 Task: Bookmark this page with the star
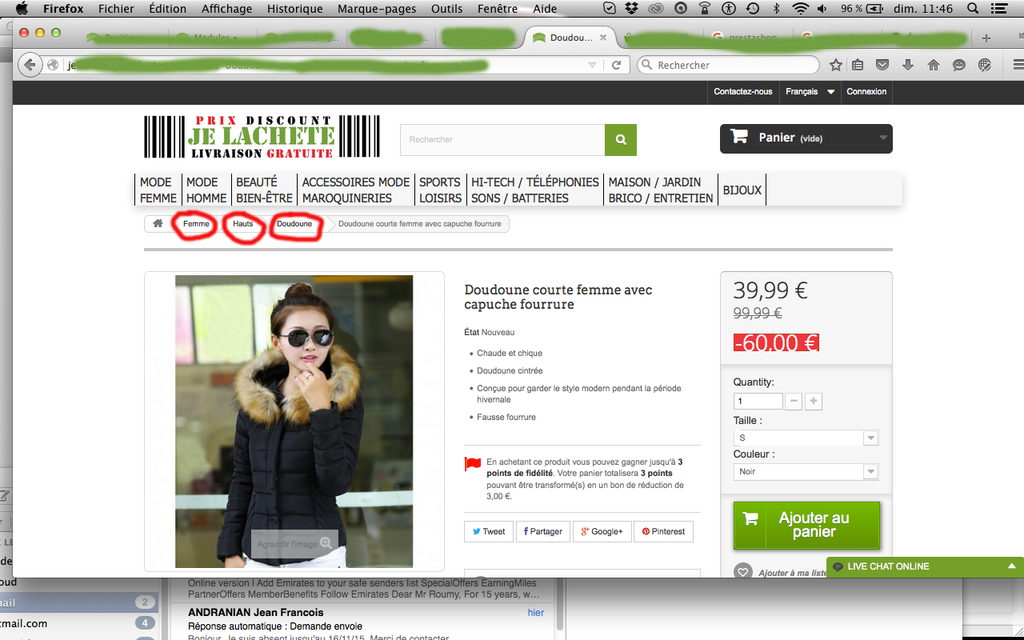click(x=835, y=65)
